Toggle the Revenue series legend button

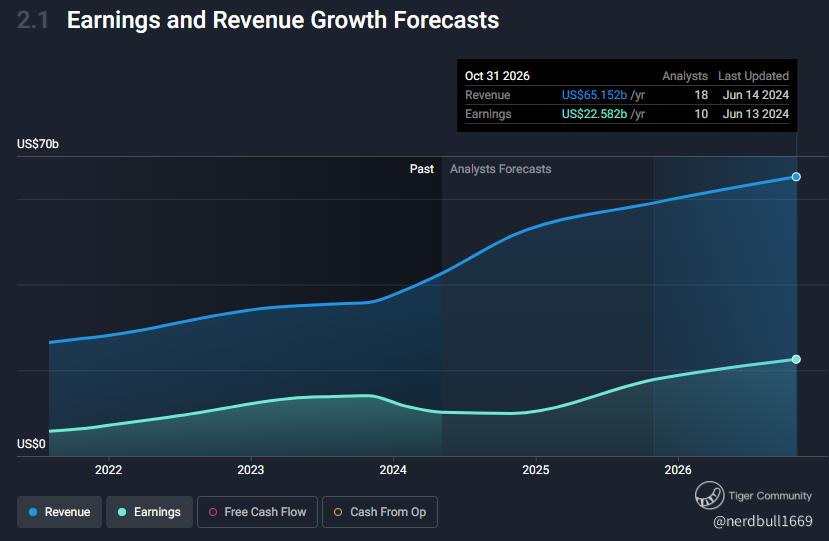tap(58, 512)
